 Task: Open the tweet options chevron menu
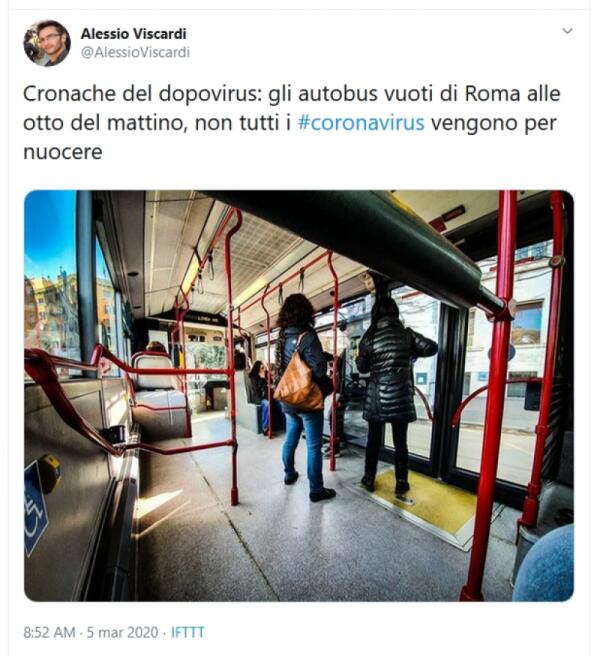pos(567,31)
